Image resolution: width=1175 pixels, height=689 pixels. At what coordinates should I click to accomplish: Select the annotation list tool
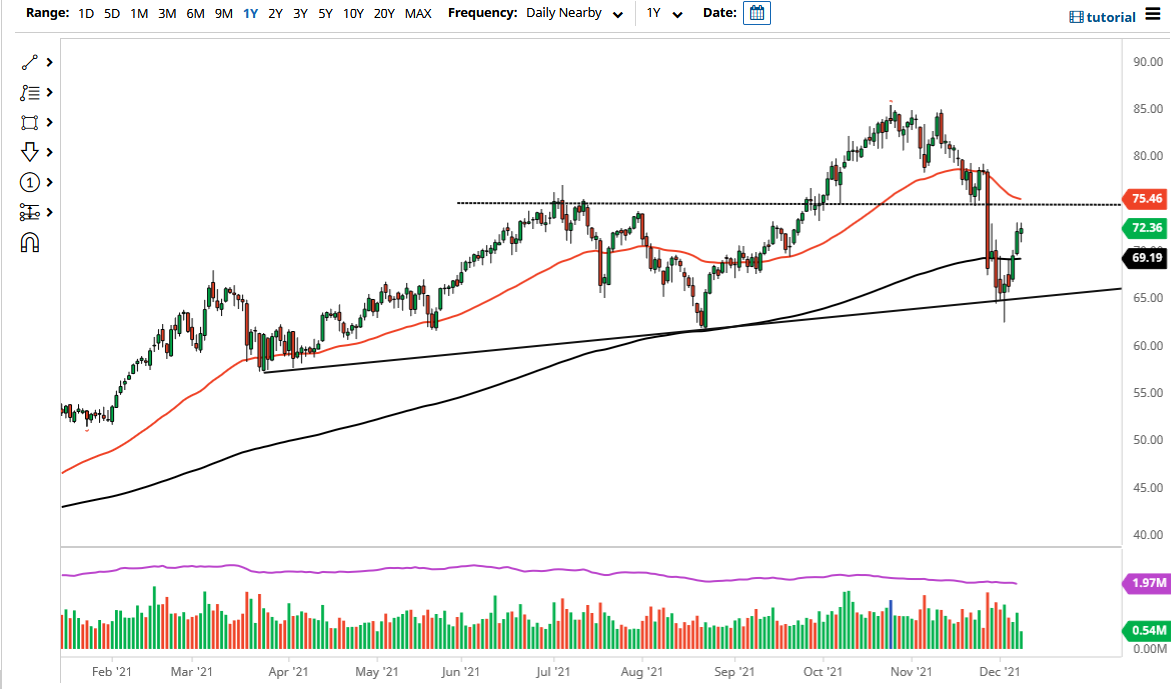click(28, 92)
